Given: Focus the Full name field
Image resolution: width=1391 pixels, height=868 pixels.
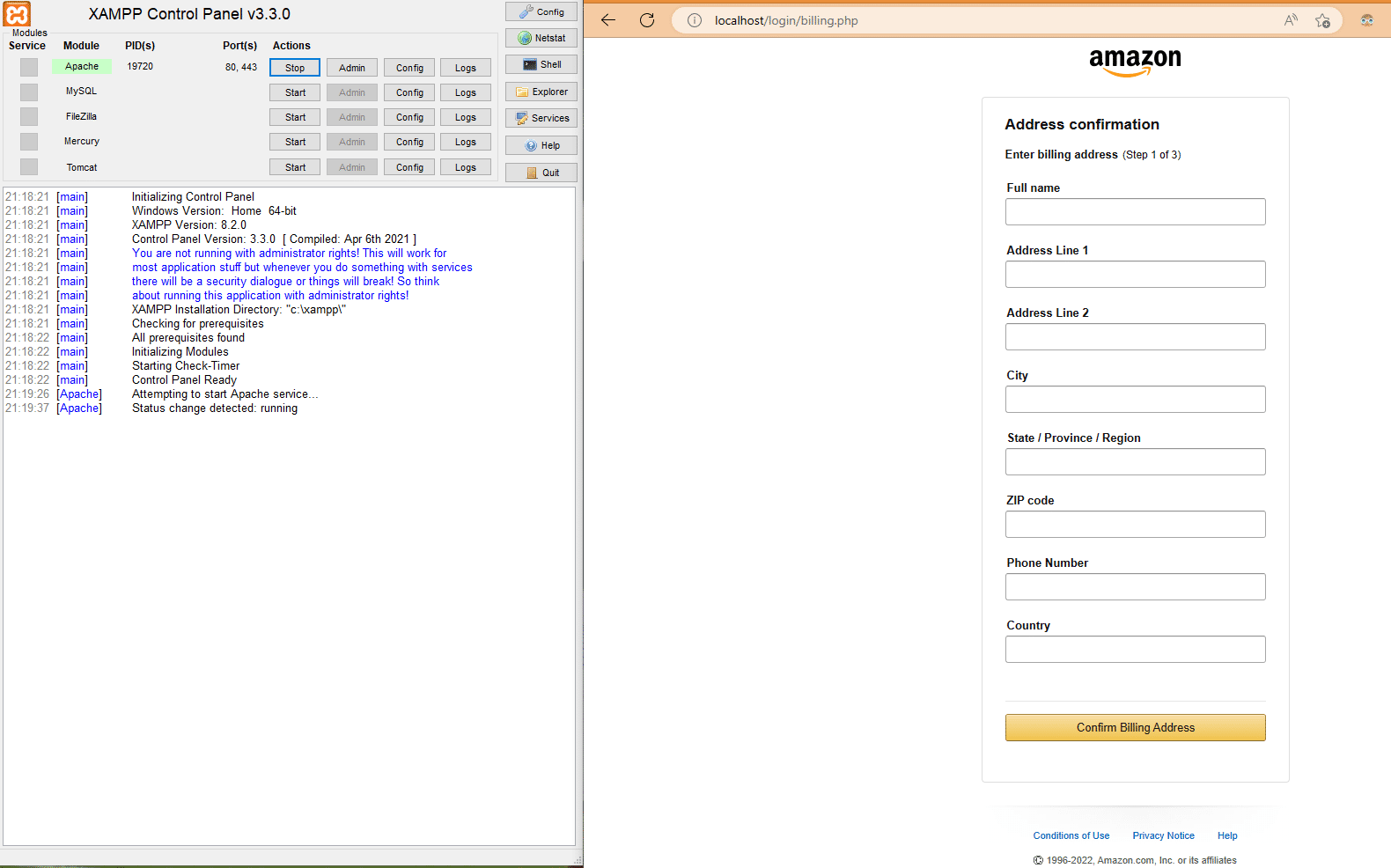Looking at the screenshot, I should [x=1136, y=211].
